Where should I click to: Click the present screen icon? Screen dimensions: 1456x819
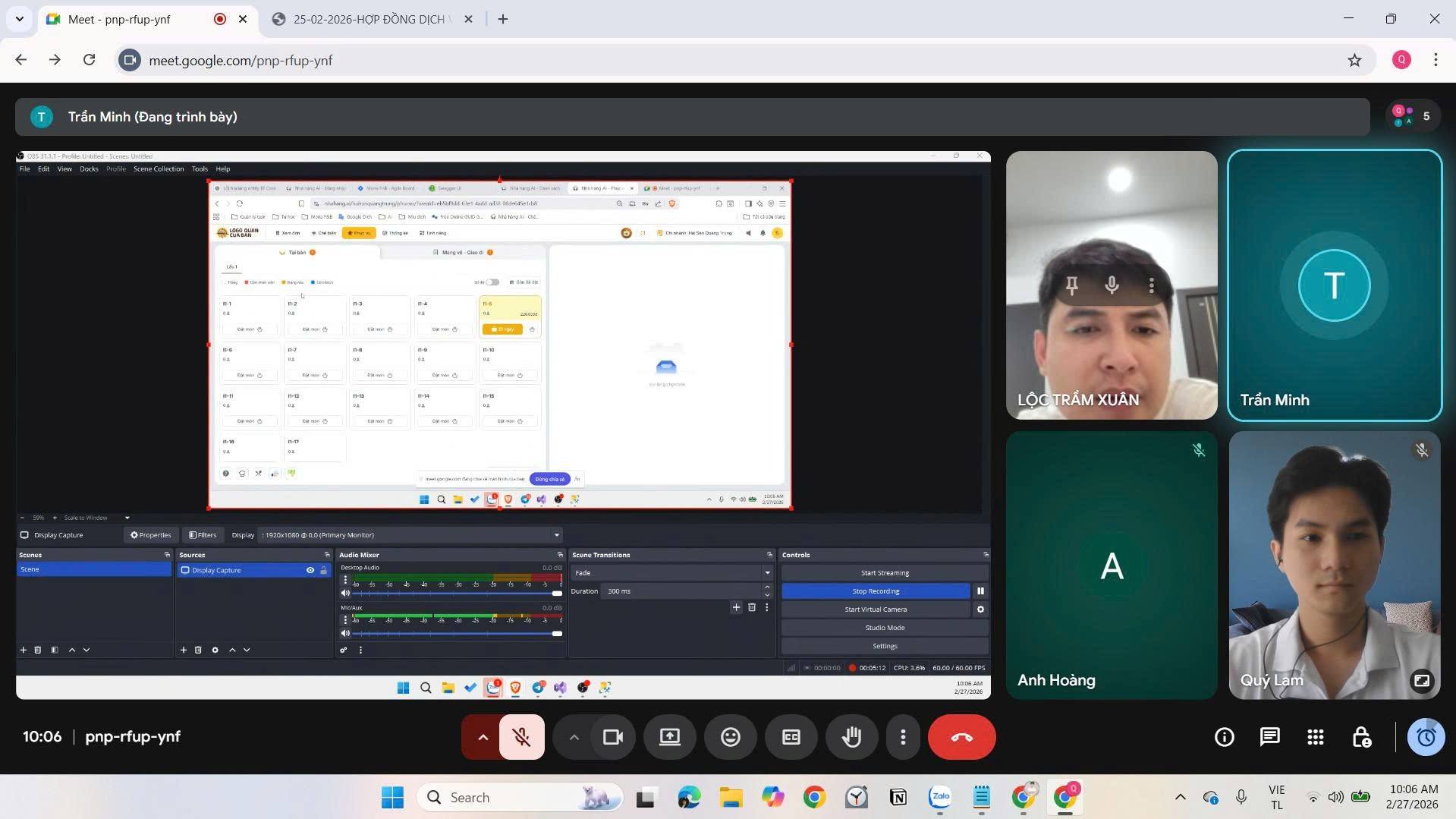669,737
